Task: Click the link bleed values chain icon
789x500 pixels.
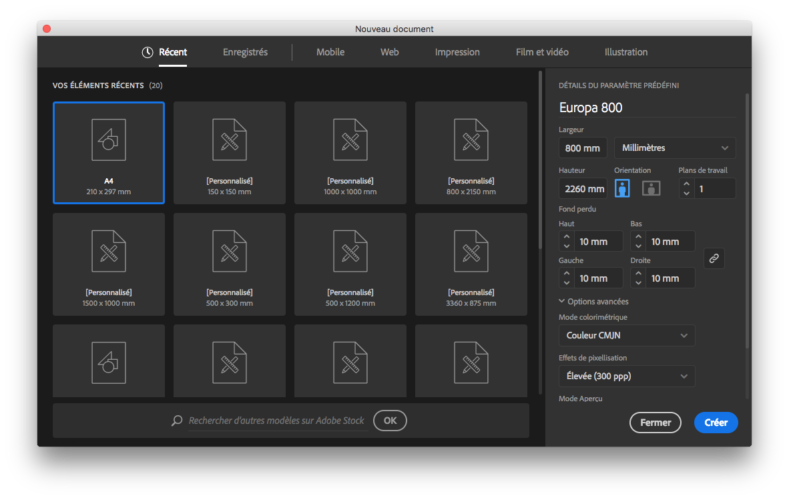Action: [x=713, y=258]
